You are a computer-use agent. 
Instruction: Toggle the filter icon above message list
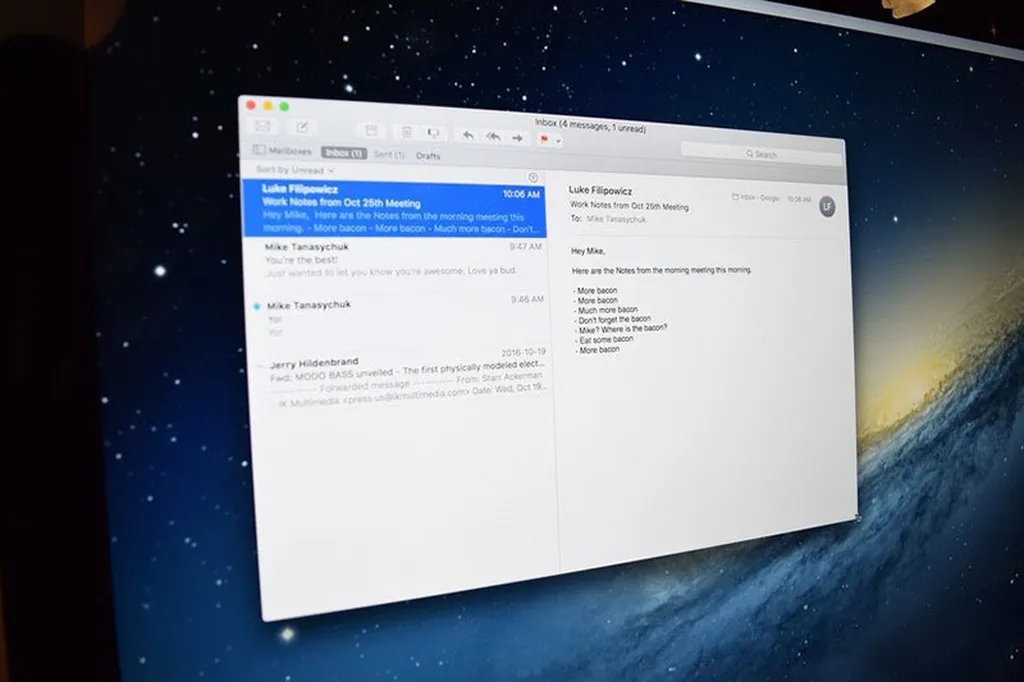pyautogui.click(x=532, y=178)
